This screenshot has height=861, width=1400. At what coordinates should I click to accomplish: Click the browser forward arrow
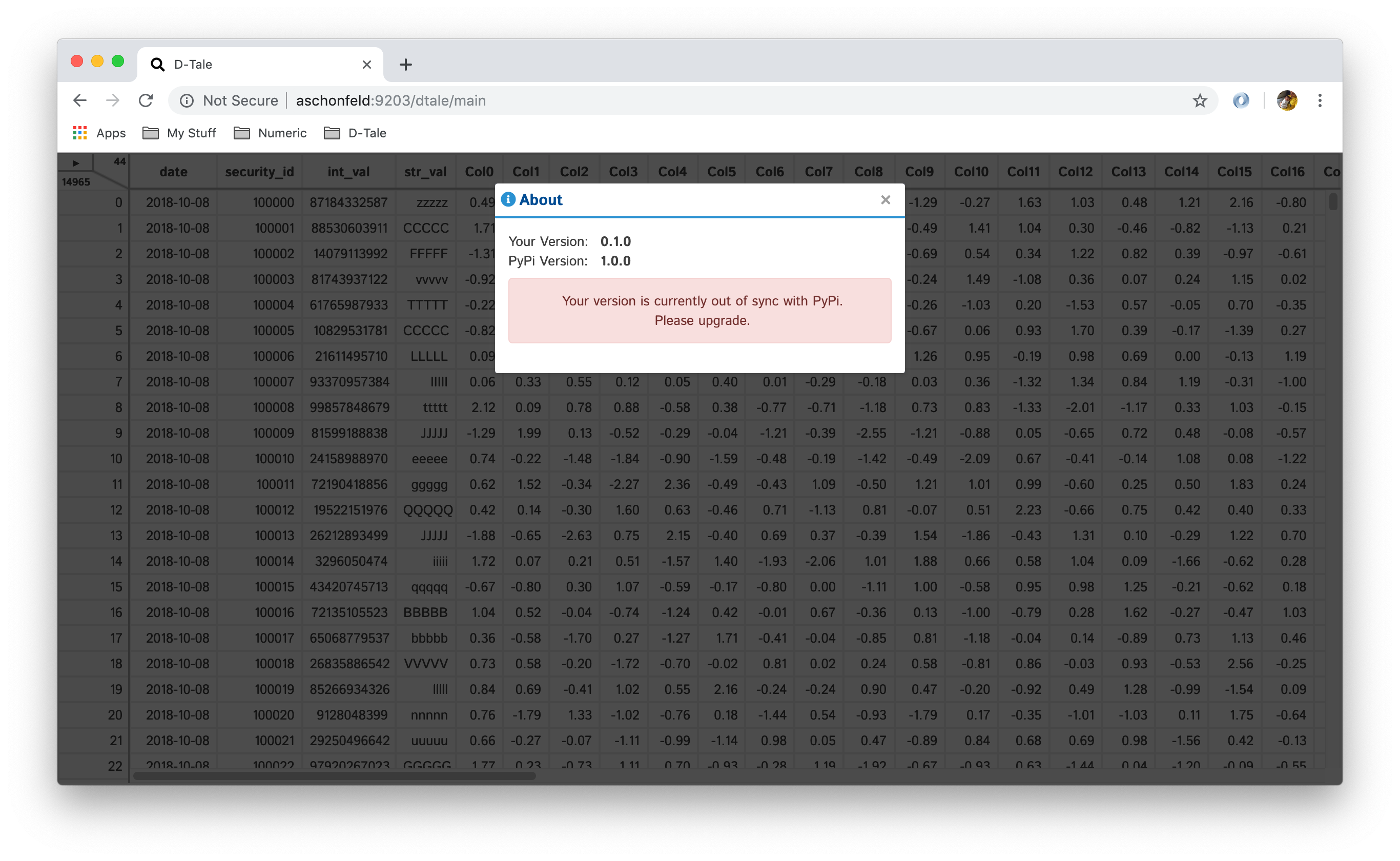113,101
